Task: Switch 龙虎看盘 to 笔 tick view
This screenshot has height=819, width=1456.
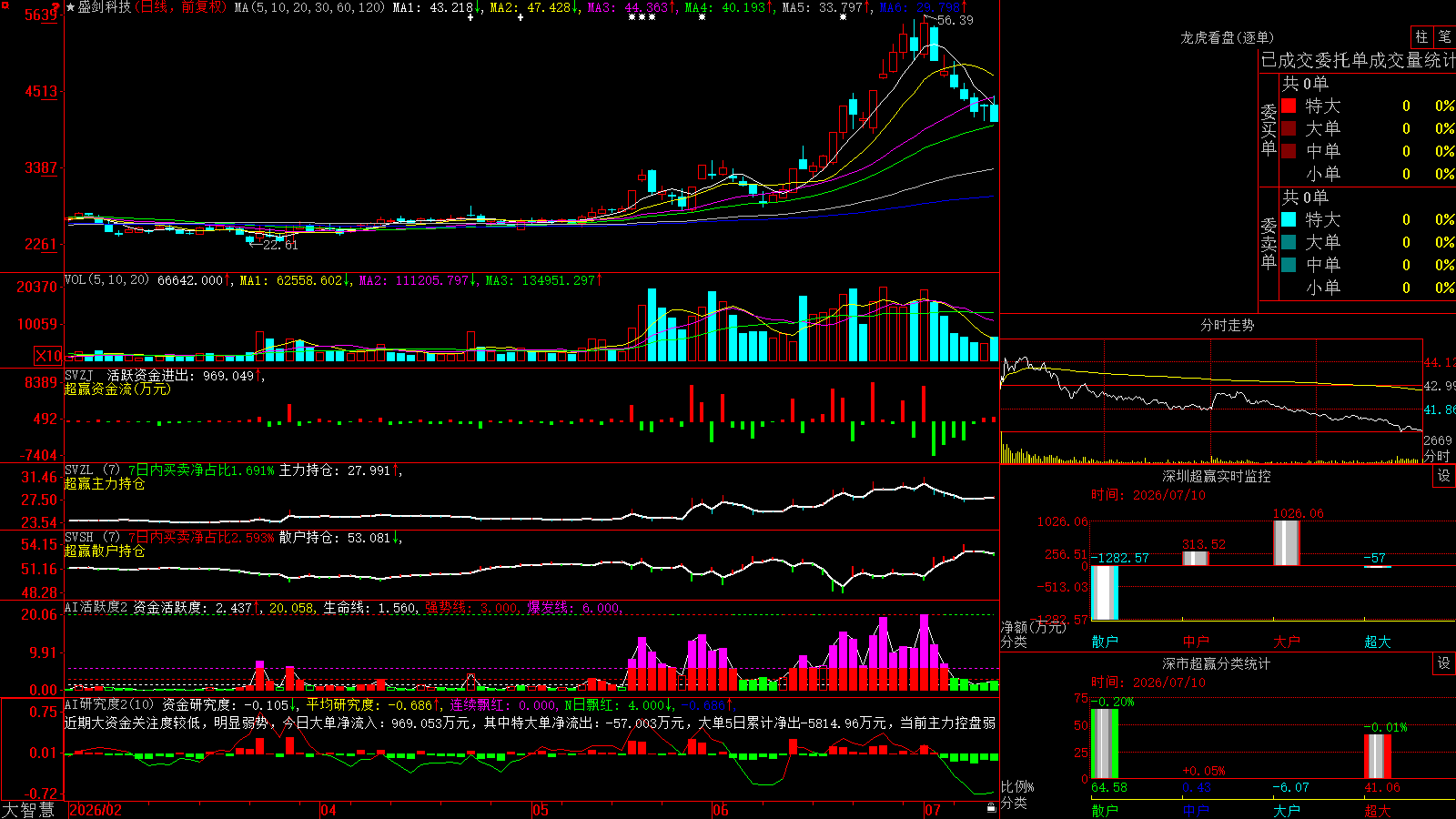Action: coord(1445,37)
